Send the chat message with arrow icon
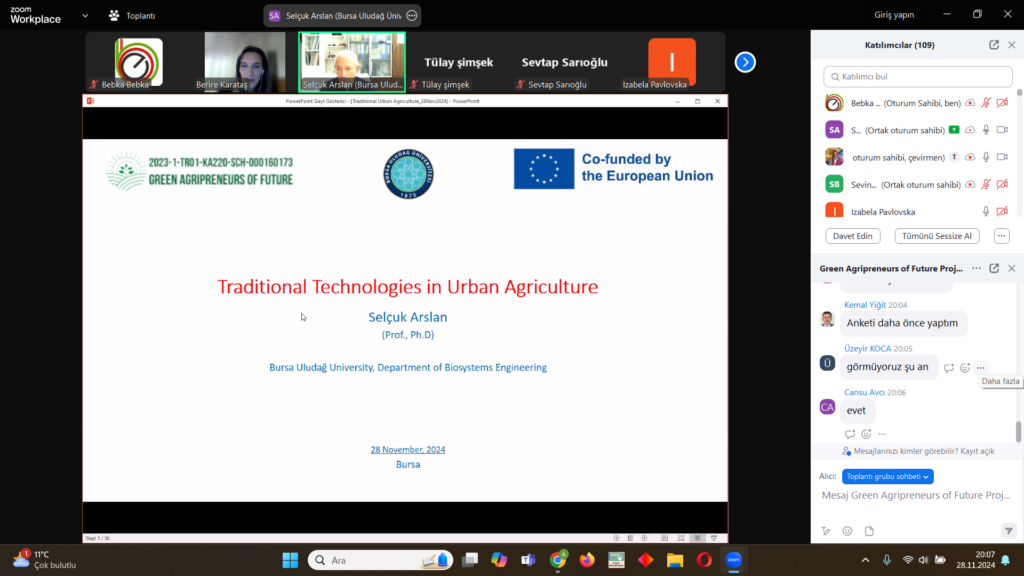The width and height of the screenshot is (1024, 576). [1007, 531]
